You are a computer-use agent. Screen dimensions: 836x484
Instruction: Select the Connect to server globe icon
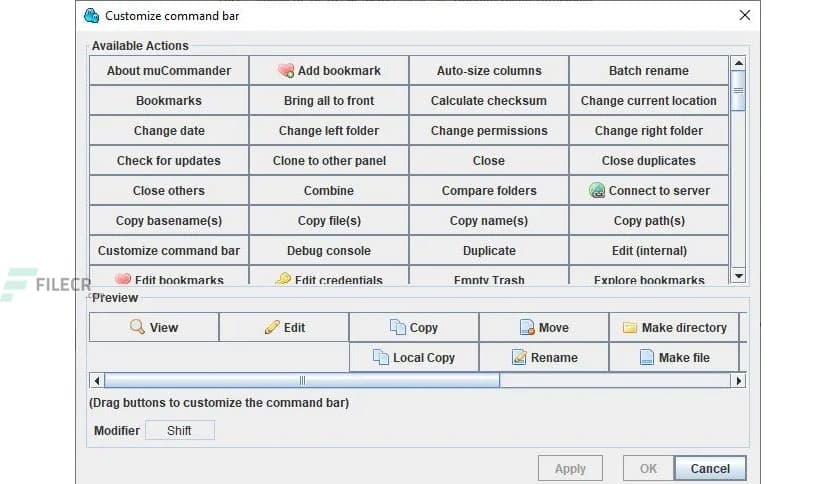(597, 191)
